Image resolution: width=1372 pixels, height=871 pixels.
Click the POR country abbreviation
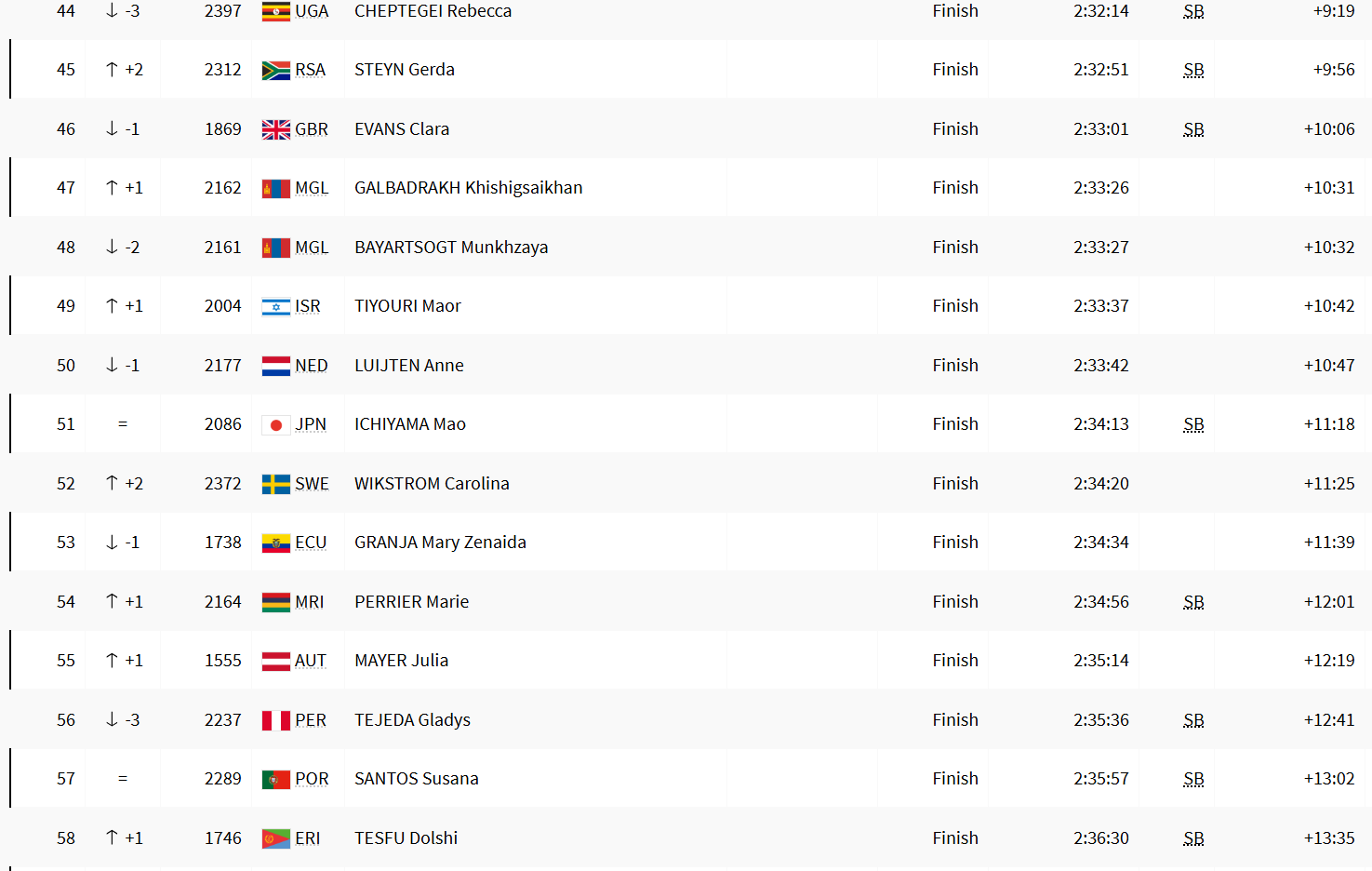(x=312, y=779)
